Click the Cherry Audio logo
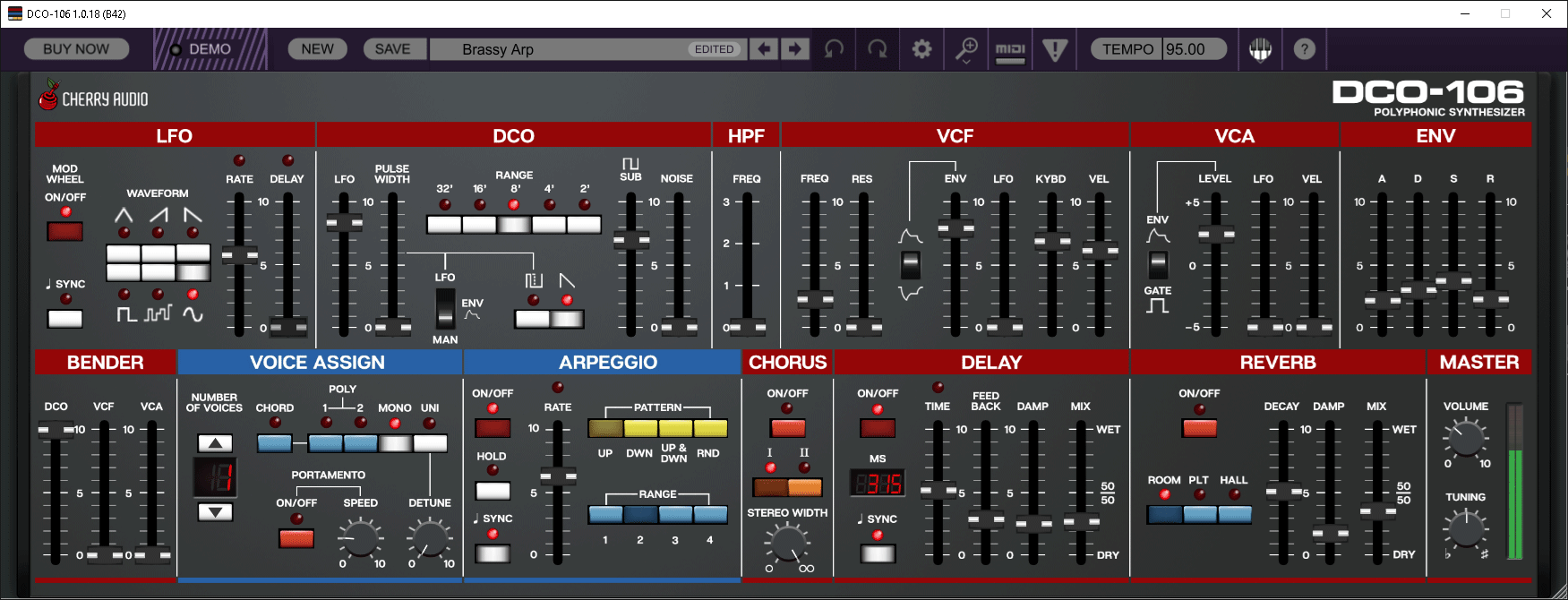Screen dimensions: 1568x600 pyautogui.click(x=93, y=97)
